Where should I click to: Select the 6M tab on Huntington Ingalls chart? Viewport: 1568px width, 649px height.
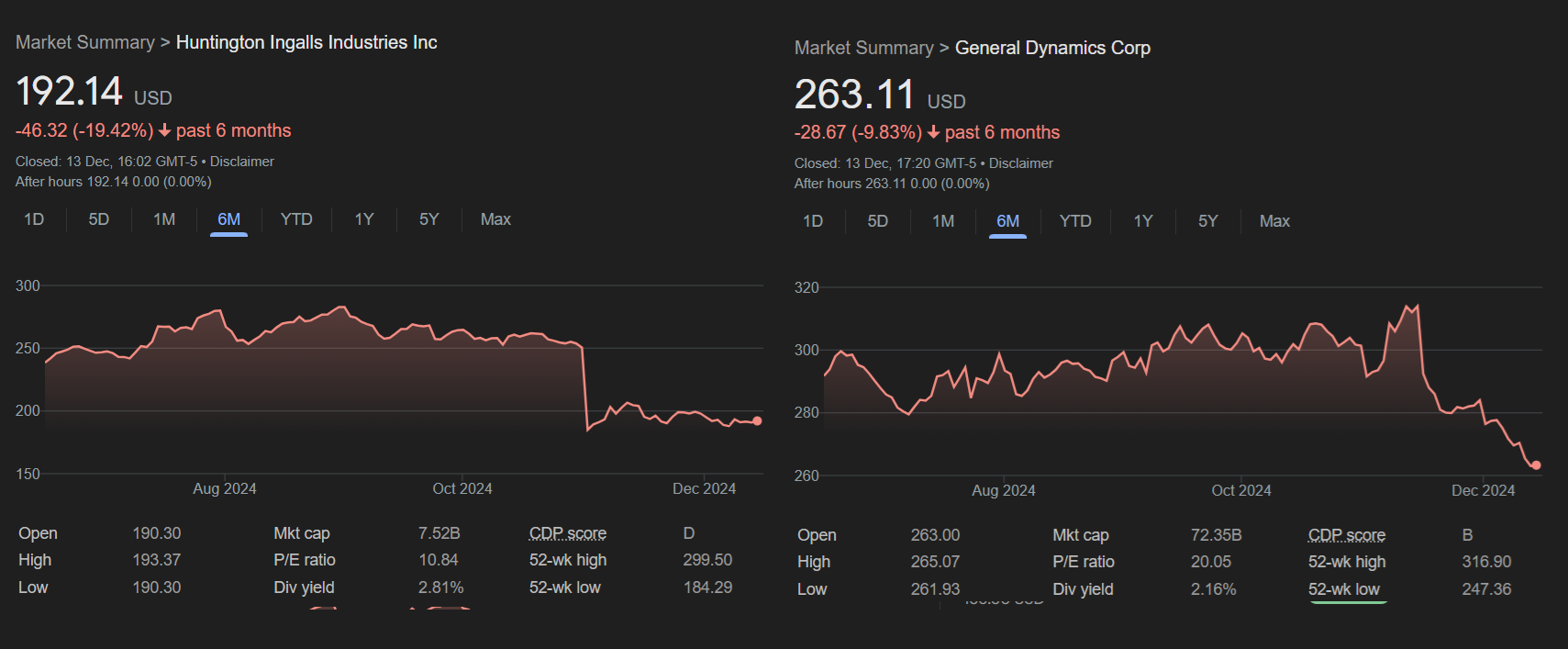click(229, 219)
